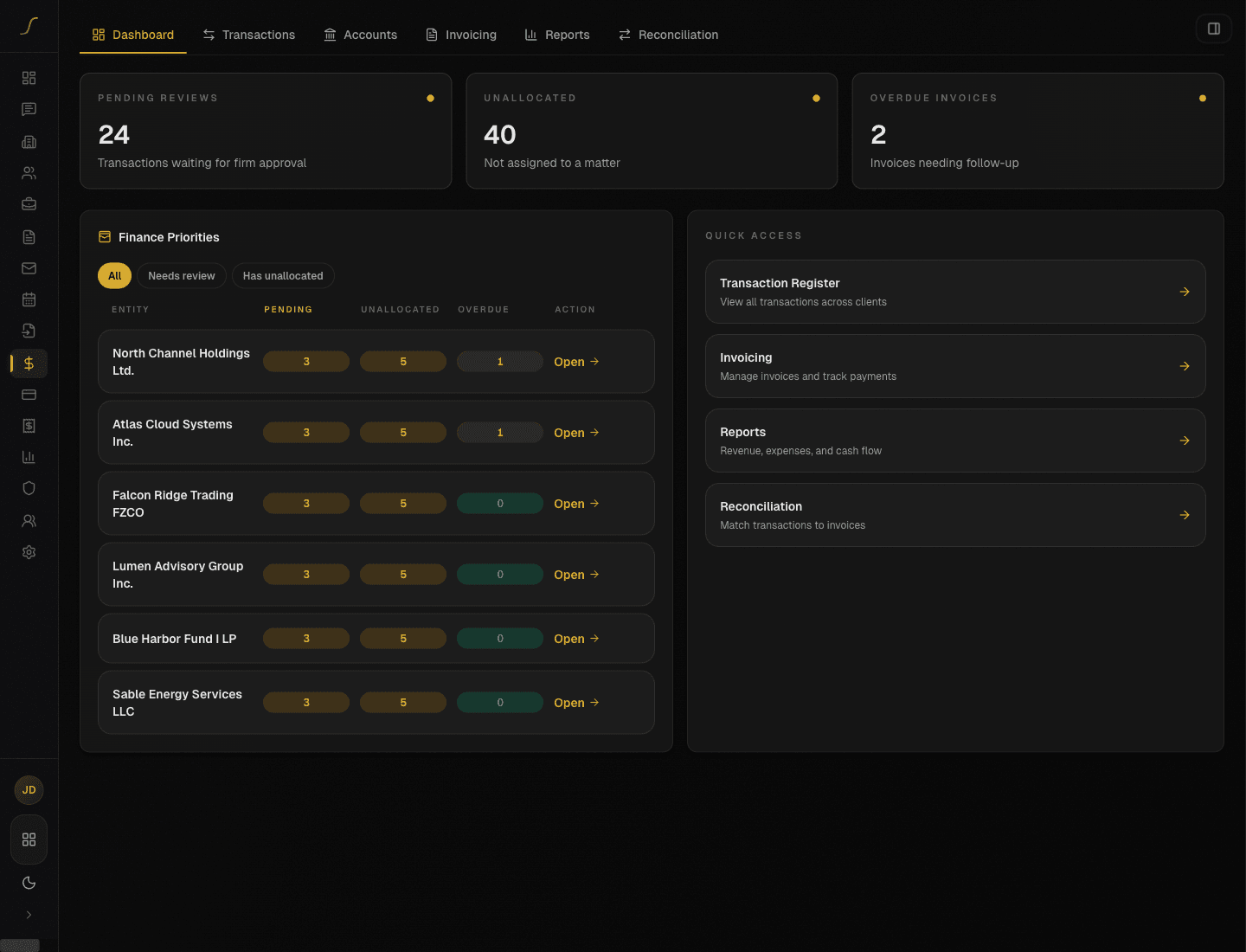Open the bar chart sidebar icon

(x=29, y=457)
